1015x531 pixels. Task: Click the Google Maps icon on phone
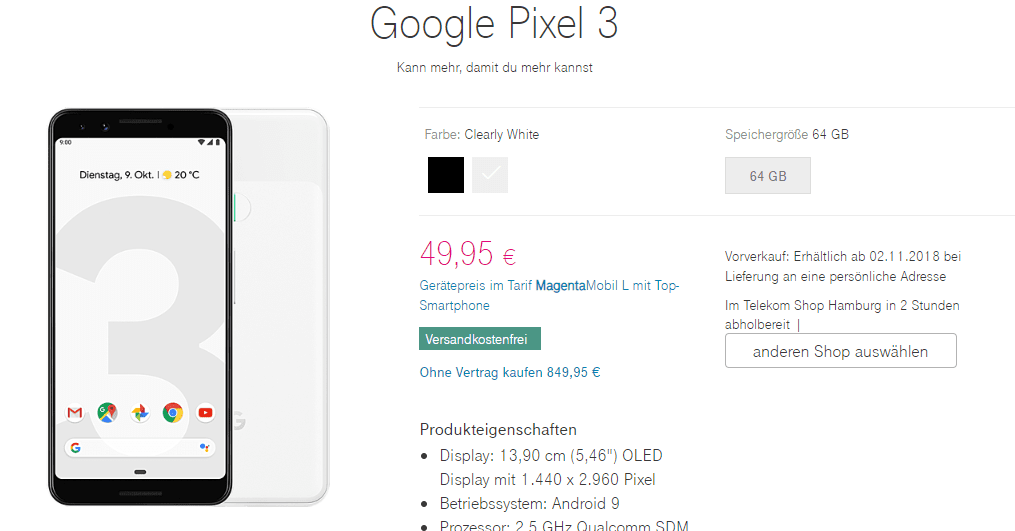coord(107,412)
